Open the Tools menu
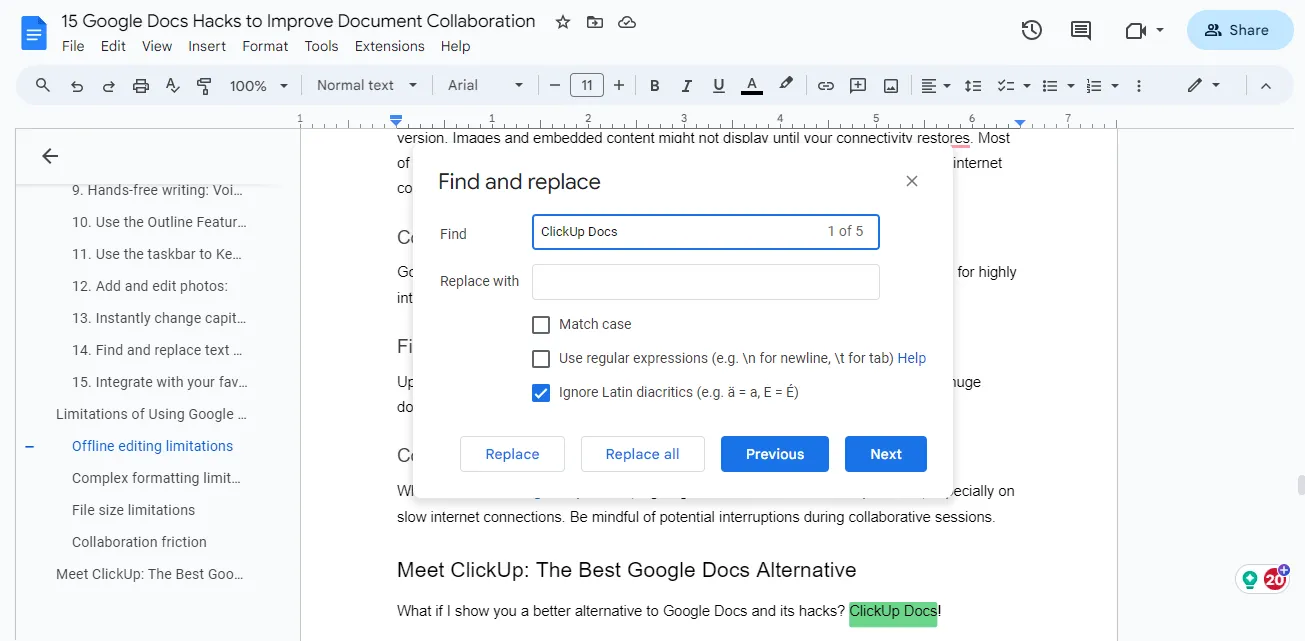The height and width of the screenshot is (641, 1305). [x=321, y=46]
